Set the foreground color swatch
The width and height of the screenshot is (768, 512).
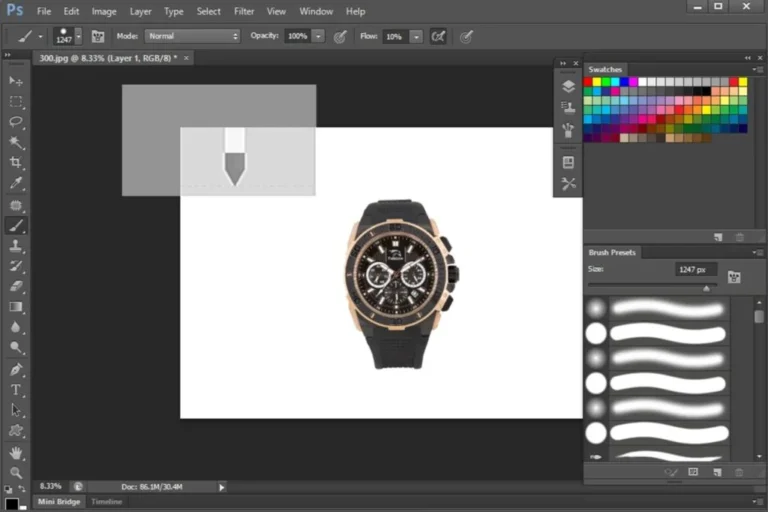[x=12, y=504]
